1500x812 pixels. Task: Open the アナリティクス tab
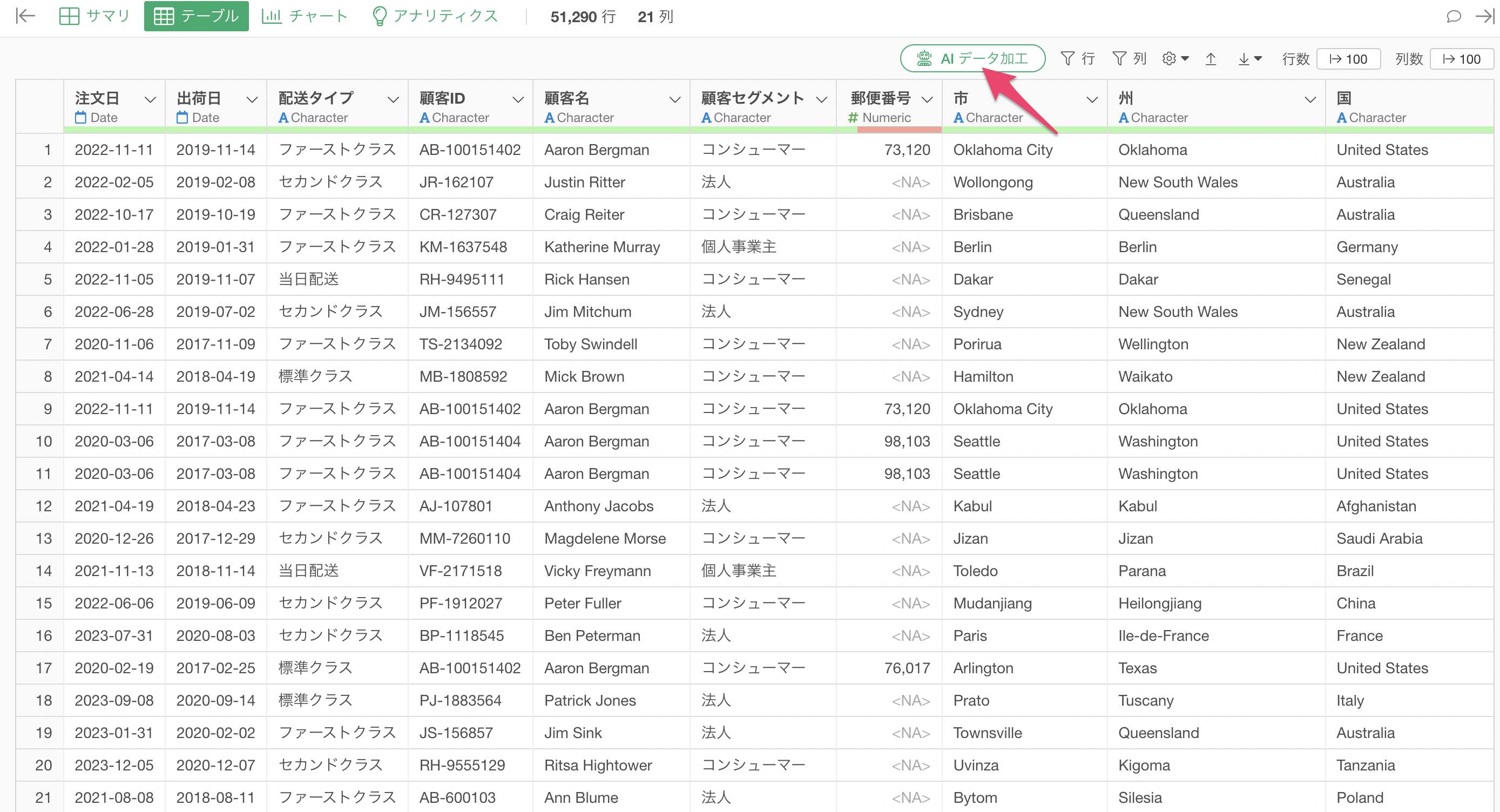pos(434,16)
